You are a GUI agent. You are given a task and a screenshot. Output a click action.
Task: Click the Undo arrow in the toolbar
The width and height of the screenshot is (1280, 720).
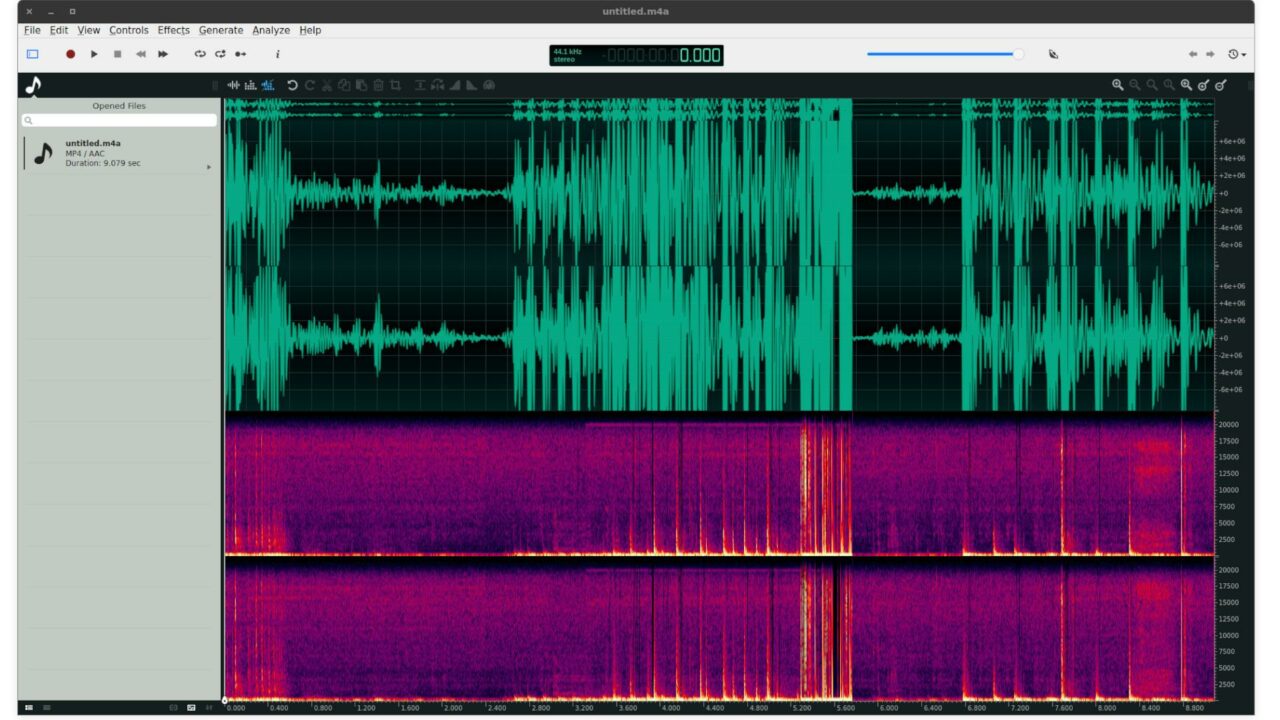pyautogui.click(x=292, y=85)
